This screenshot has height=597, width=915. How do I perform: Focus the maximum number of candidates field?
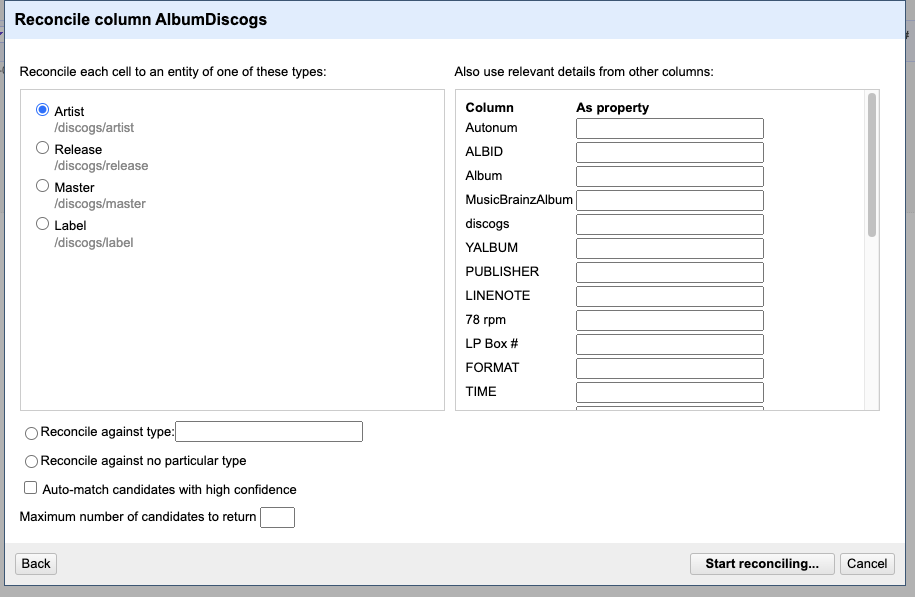pyautogui.click(x=277, y=517)
